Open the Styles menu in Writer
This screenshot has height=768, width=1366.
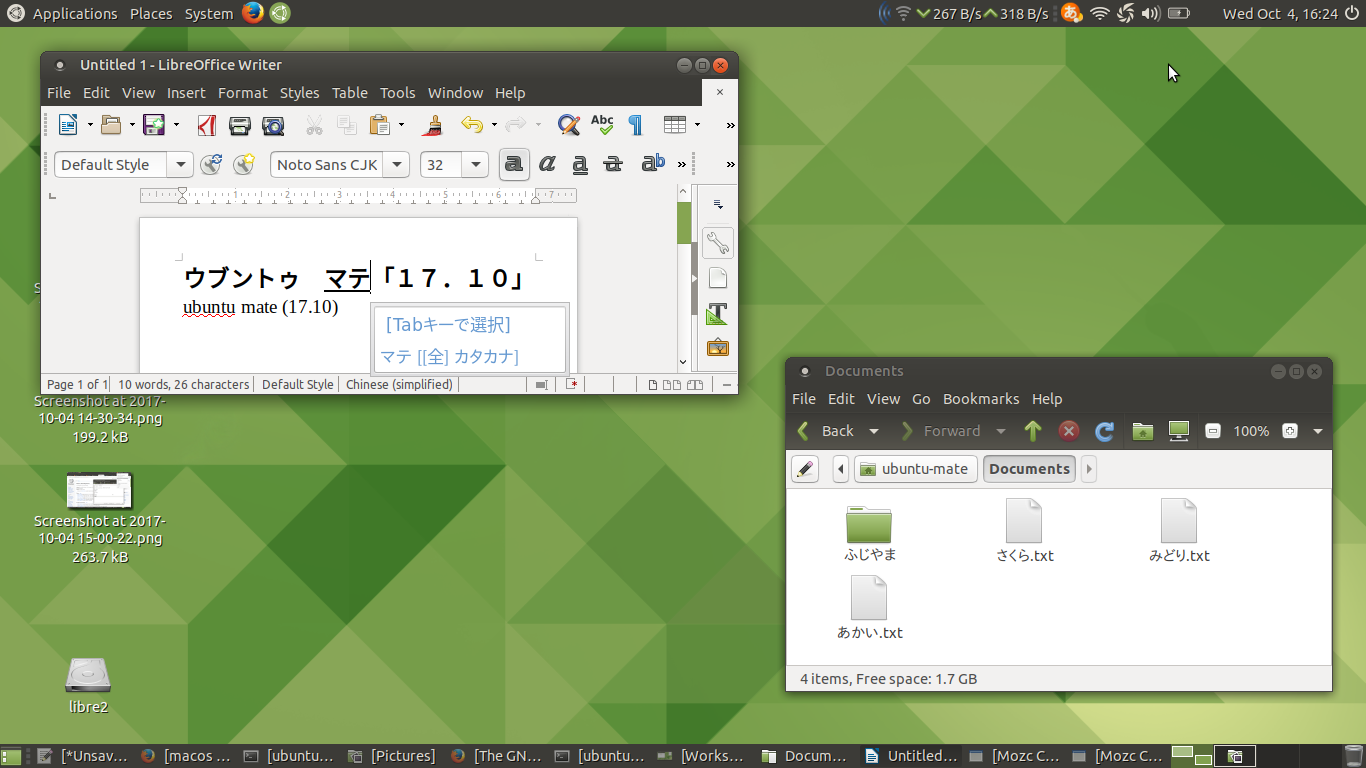pyautogui.click(x=299, y=93)
